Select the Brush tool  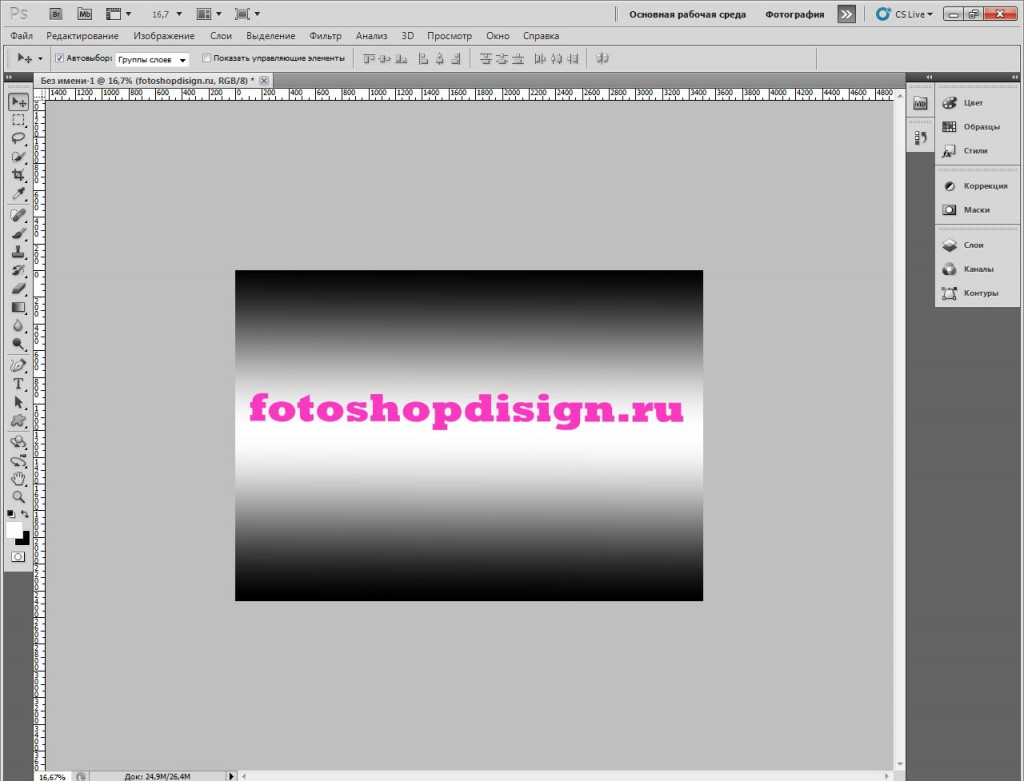pyautogui.click(x=18, y=234)
